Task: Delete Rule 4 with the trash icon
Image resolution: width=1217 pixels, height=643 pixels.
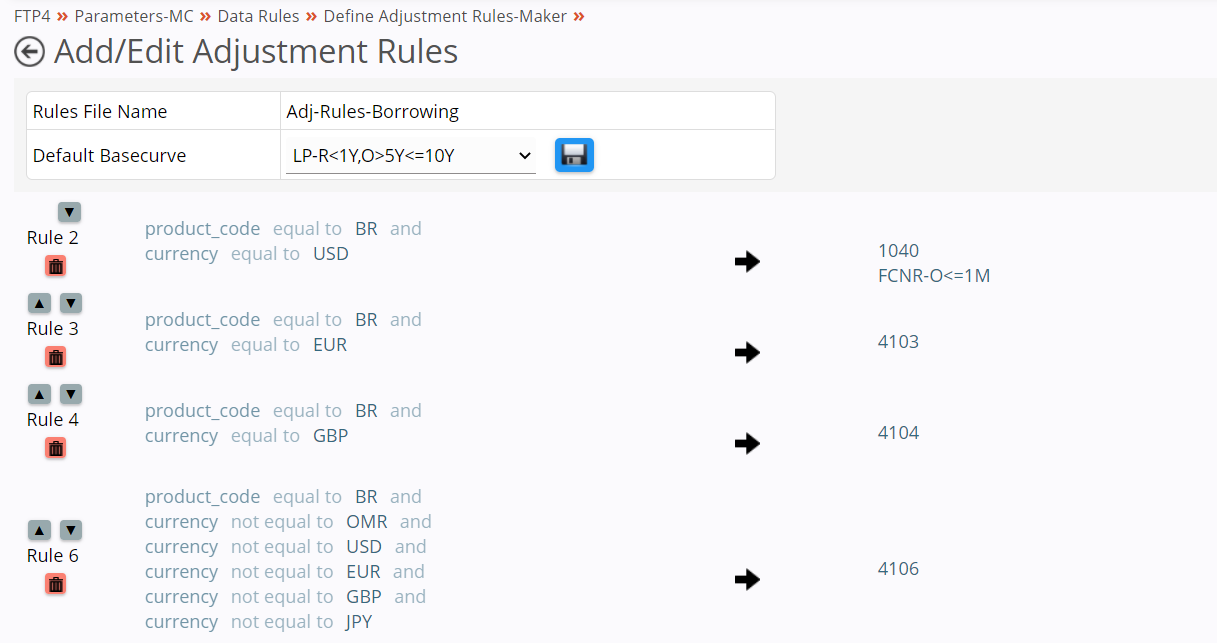Action: (x=56, y=448)
